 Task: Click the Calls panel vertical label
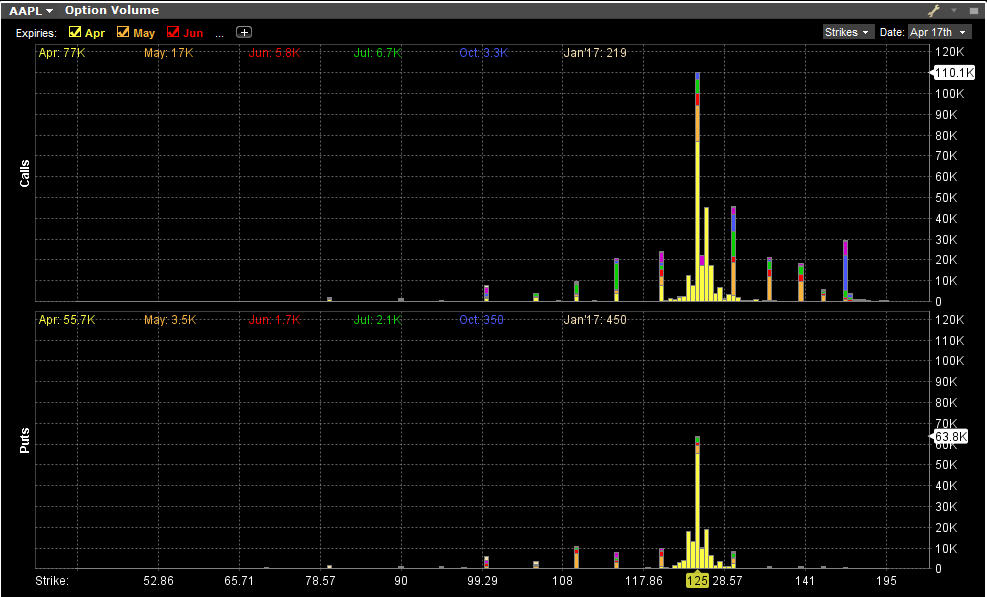pos(25,174)
